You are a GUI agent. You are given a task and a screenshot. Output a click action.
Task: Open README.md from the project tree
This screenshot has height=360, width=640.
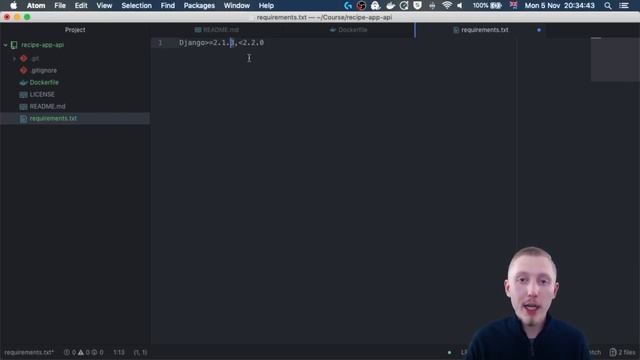(x=47, y=106)
